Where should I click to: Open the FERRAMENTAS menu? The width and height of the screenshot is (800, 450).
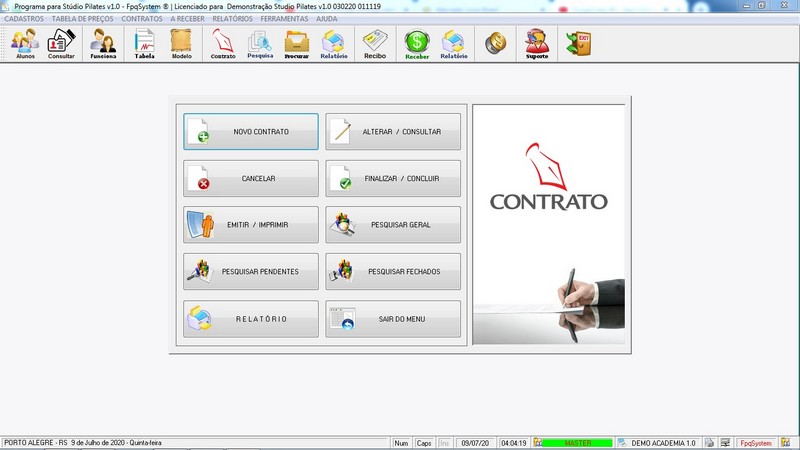(x=284, y=19)
